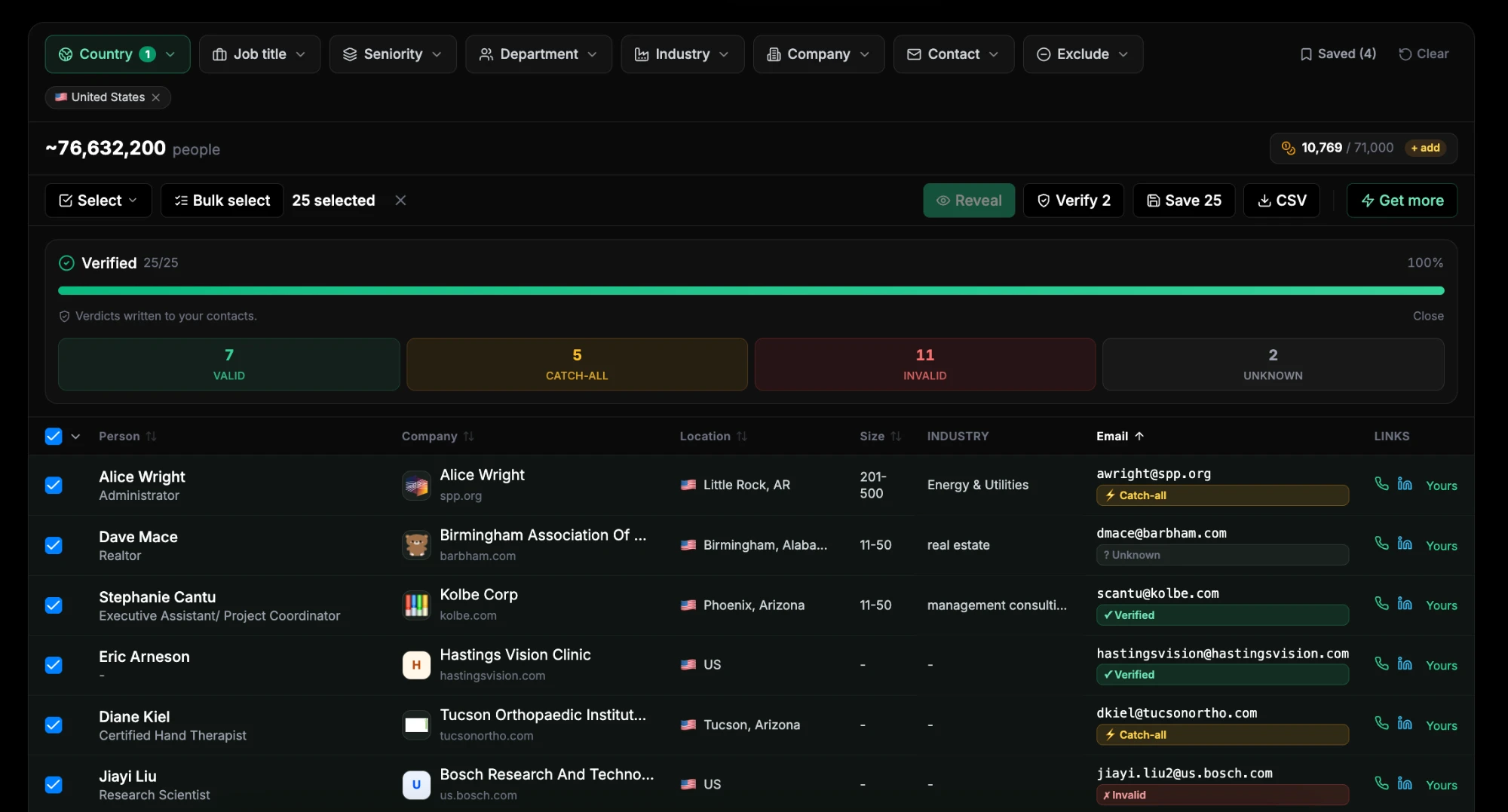
Task: Filter results by Valid verdict card
Action: [229, 364]
